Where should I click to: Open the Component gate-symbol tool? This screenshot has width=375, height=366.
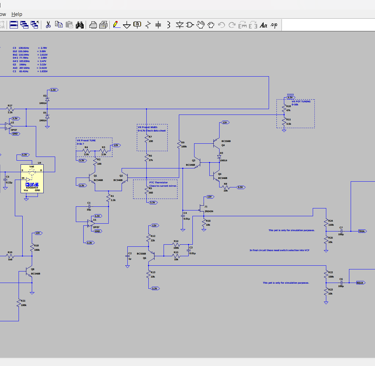tap(190, 25)
